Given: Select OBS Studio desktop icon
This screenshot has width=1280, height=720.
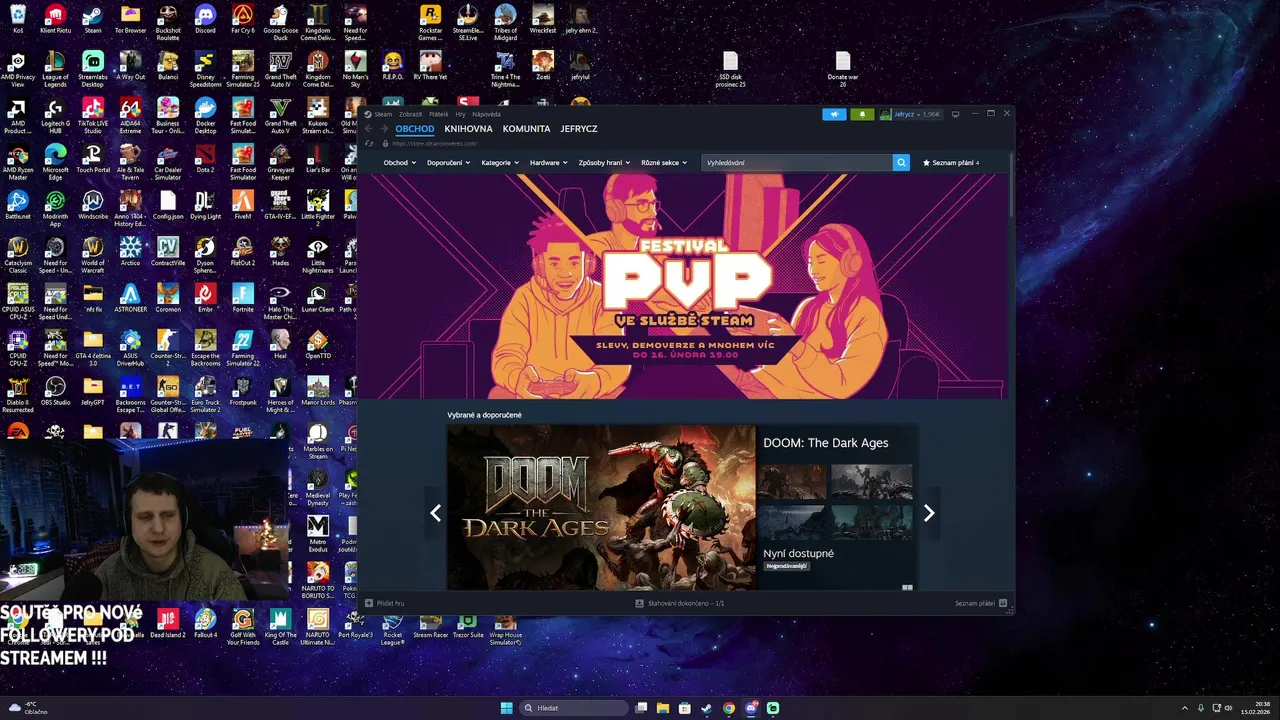Looking at the screenshot, I should [x=55, y=391].
